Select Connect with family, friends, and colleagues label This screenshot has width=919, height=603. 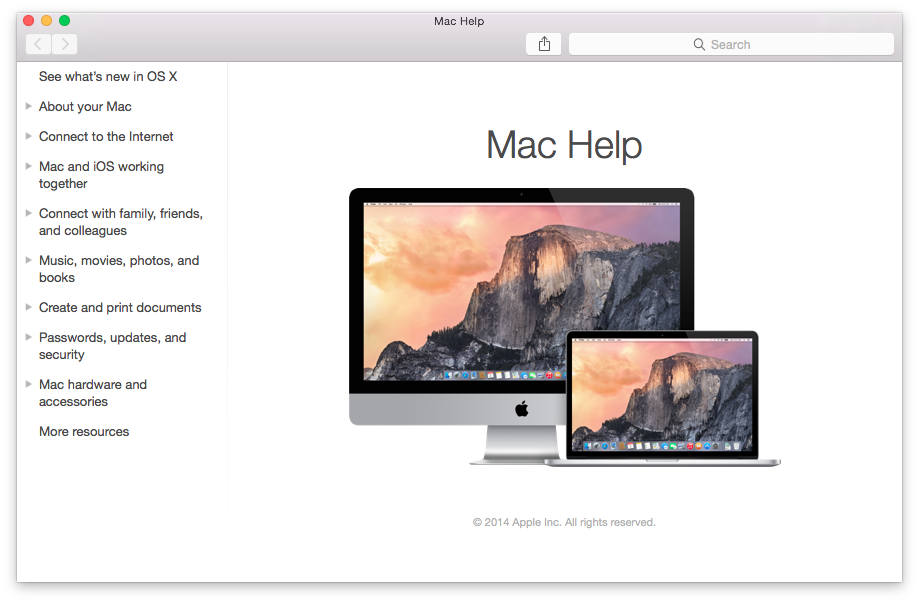[x=121, y=222]
